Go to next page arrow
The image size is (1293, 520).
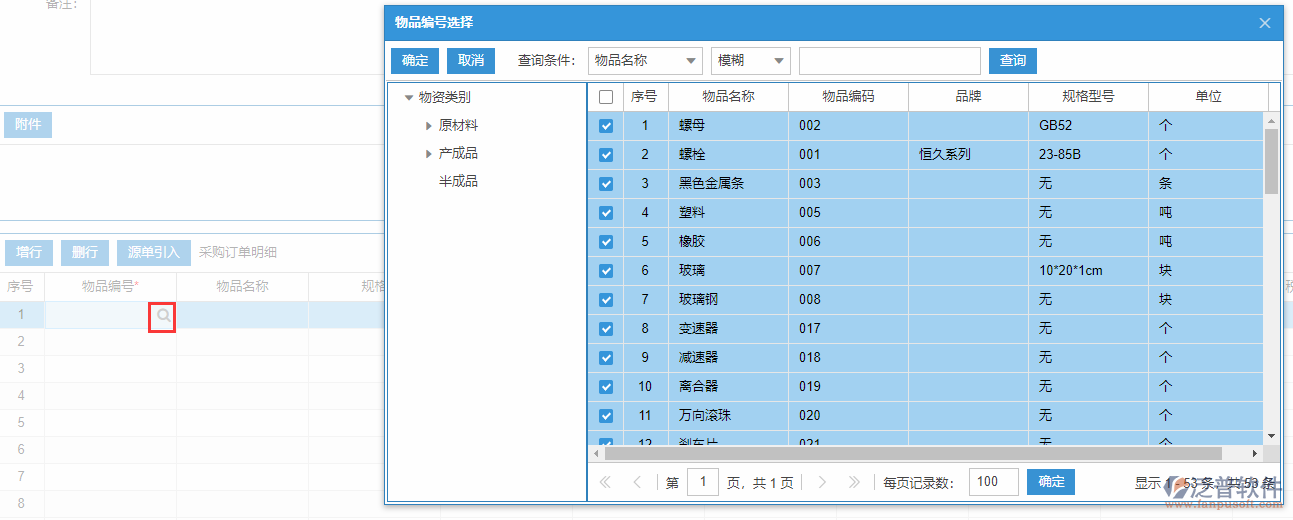coord(822,482)
